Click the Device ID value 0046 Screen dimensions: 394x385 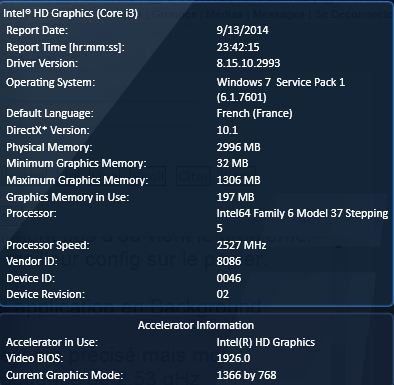(229, 278)
